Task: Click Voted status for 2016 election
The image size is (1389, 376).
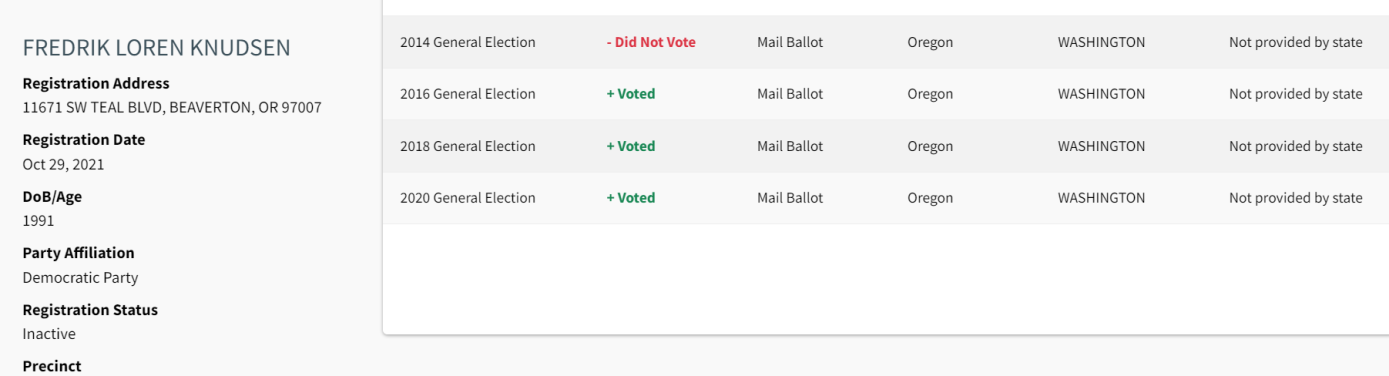Action: pos(631,94)
